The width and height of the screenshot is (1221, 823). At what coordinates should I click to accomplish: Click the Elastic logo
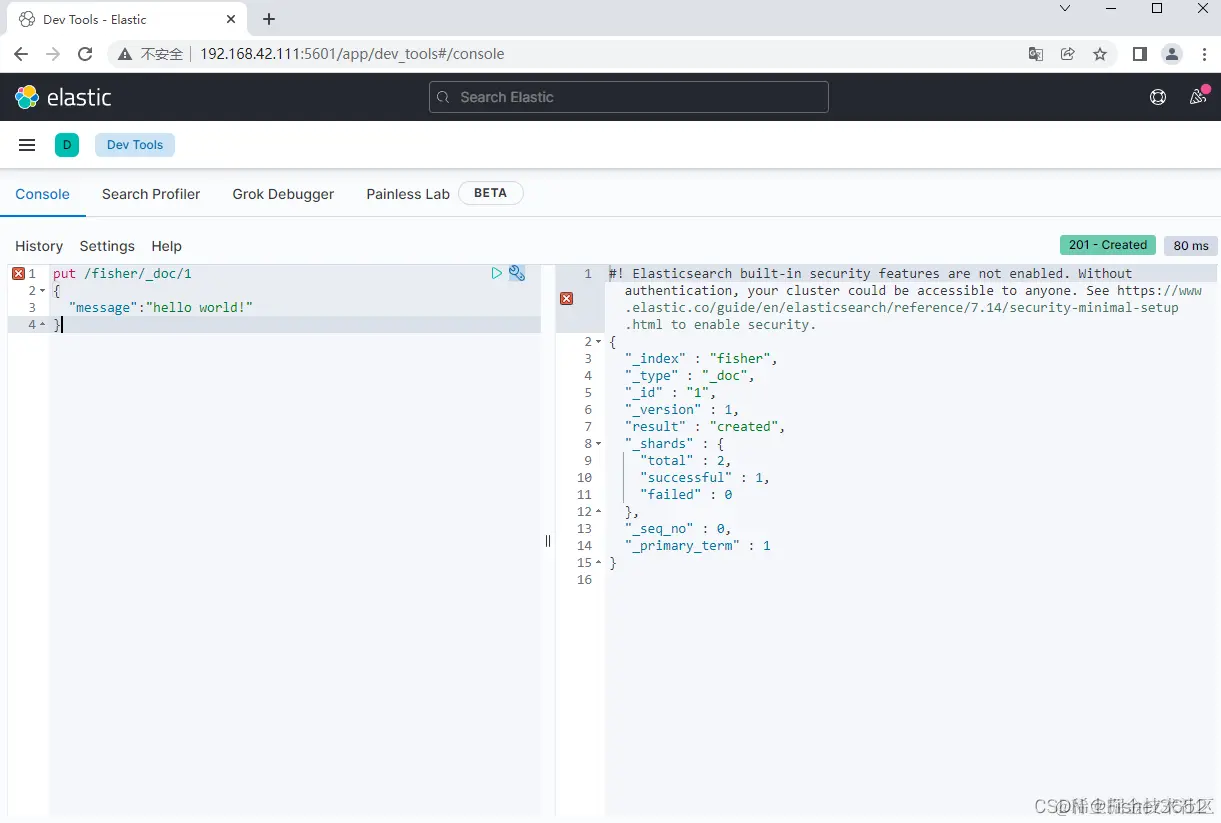63,97
